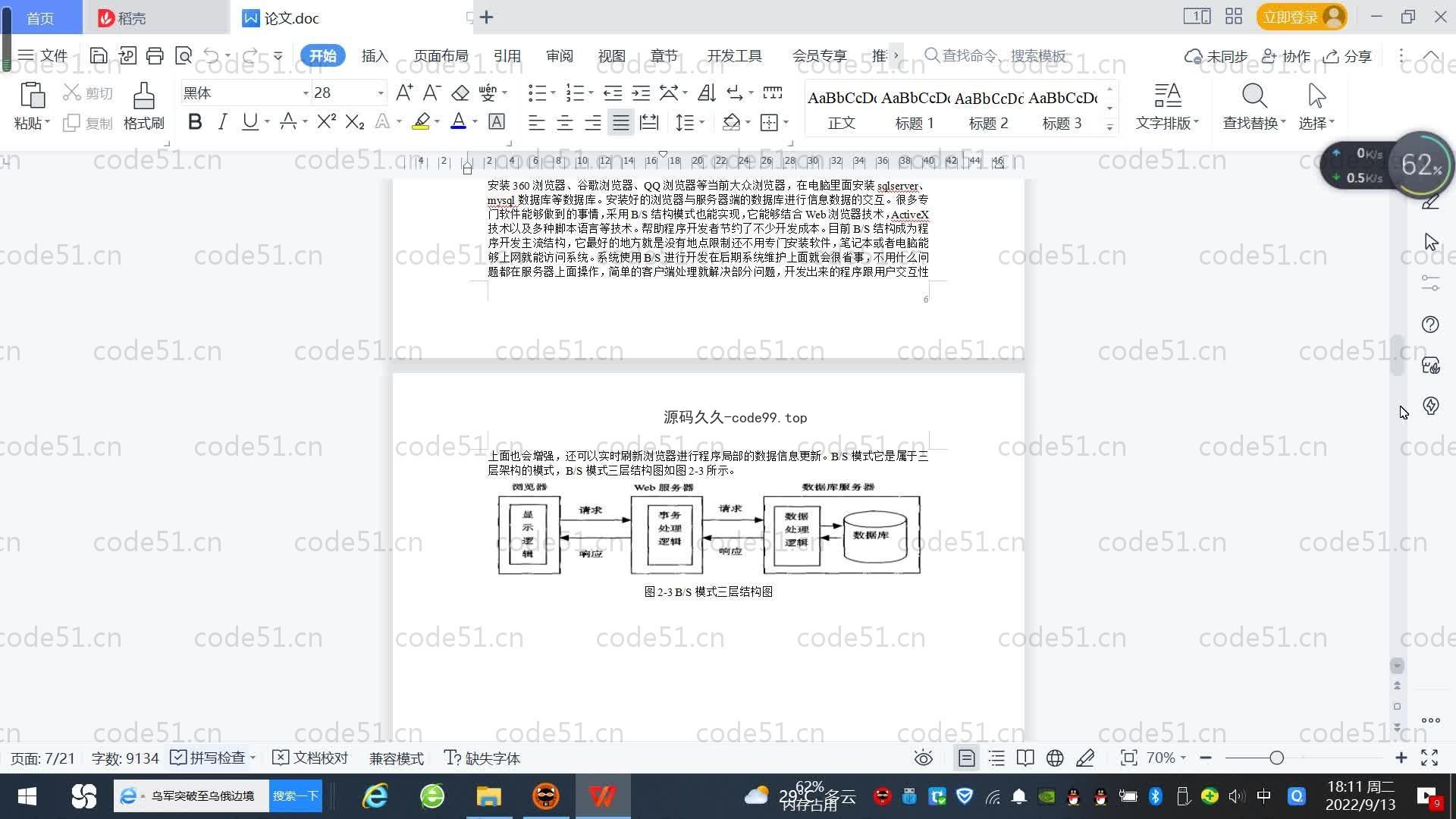Toggle Italic formatting
This screenshot has height=819, width=1456.
(x=222, y=121)
